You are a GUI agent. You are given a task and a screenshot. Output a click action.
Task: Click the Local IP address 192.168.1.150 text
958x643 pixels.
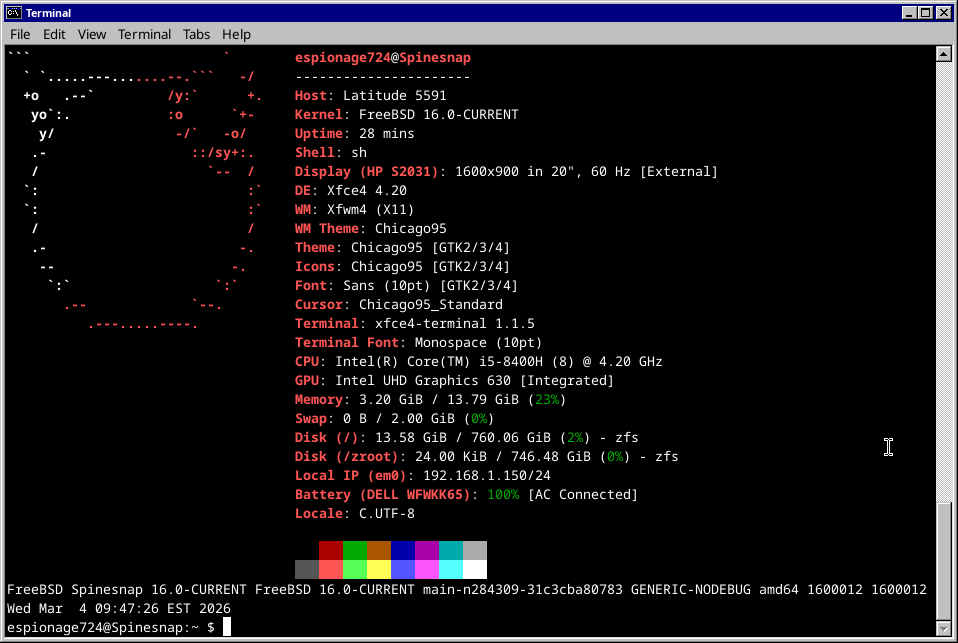[483, 475]
